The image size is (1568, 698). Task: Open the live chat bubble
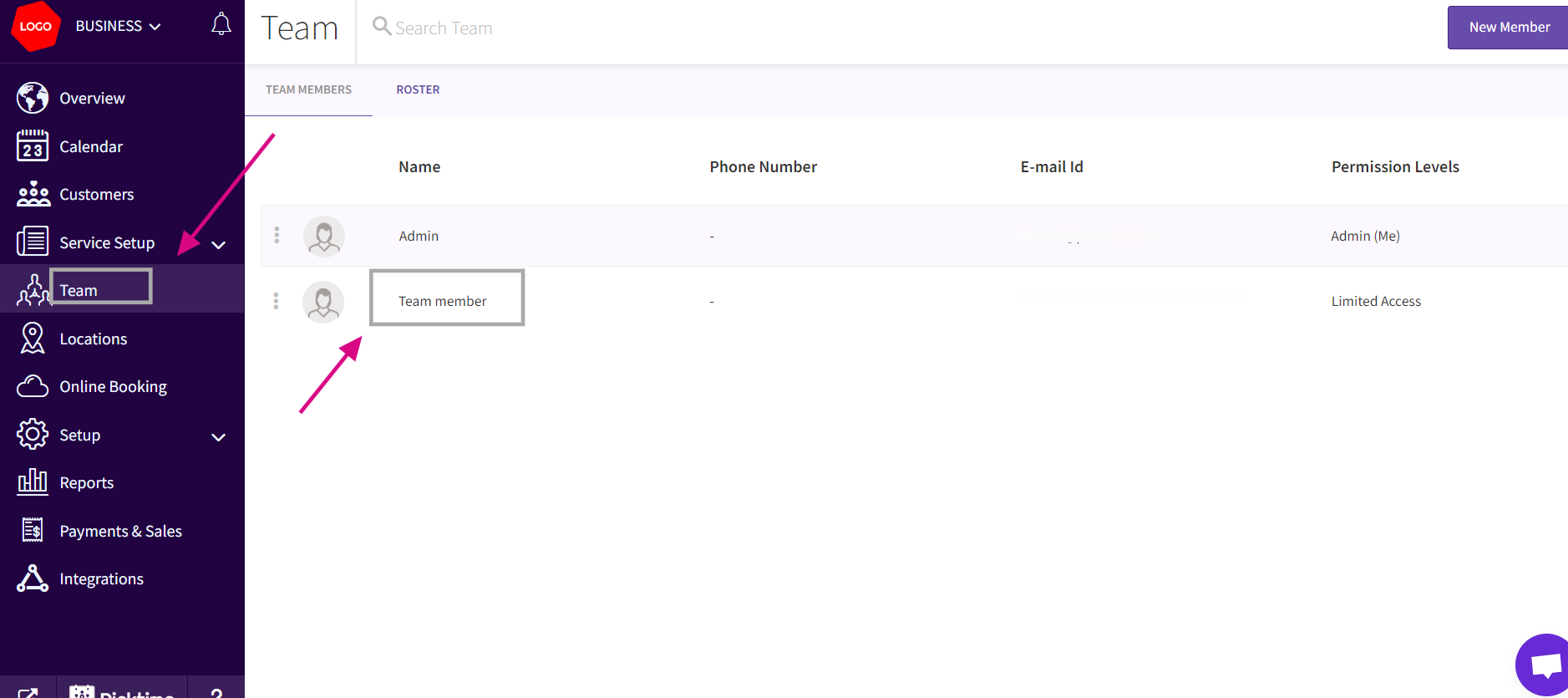(1545, 665)
